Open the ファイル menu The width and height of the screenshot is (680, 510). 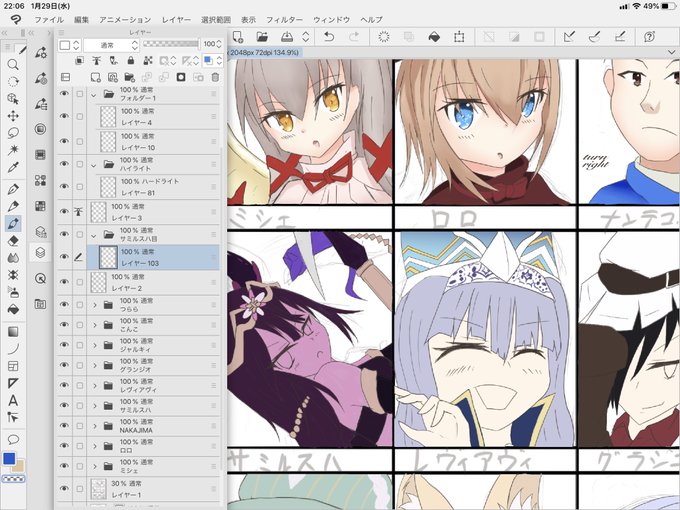tap(49, 20)
